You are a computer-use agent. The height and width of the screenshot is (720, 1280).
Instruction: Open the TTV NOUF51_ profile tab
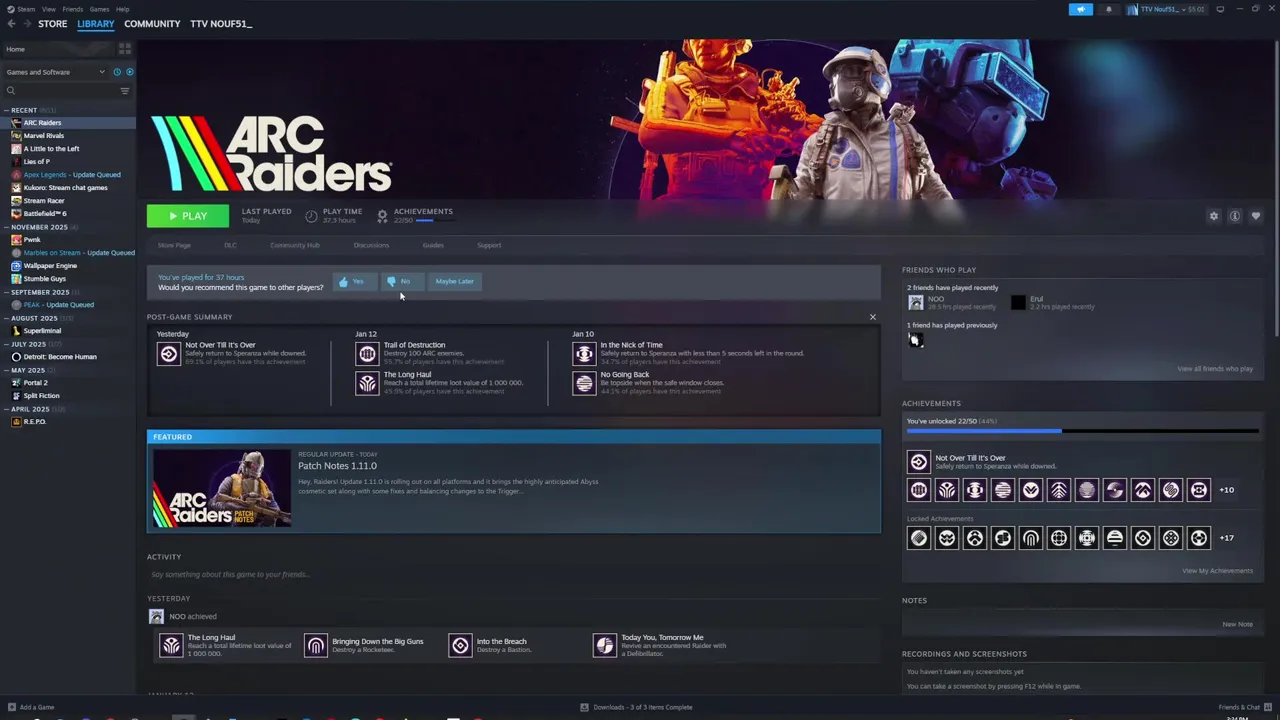click(x=221, y=24)
